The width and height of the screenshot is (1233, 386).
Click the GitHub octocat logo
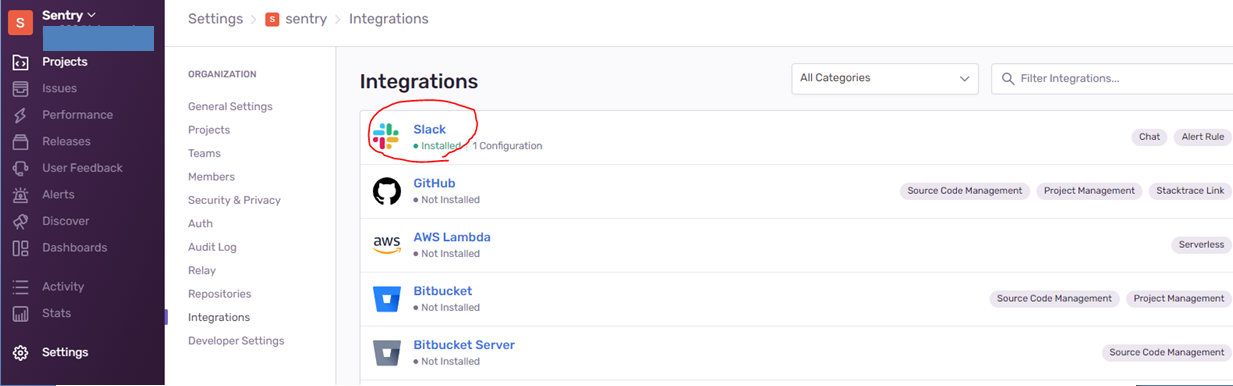(386, 191)
